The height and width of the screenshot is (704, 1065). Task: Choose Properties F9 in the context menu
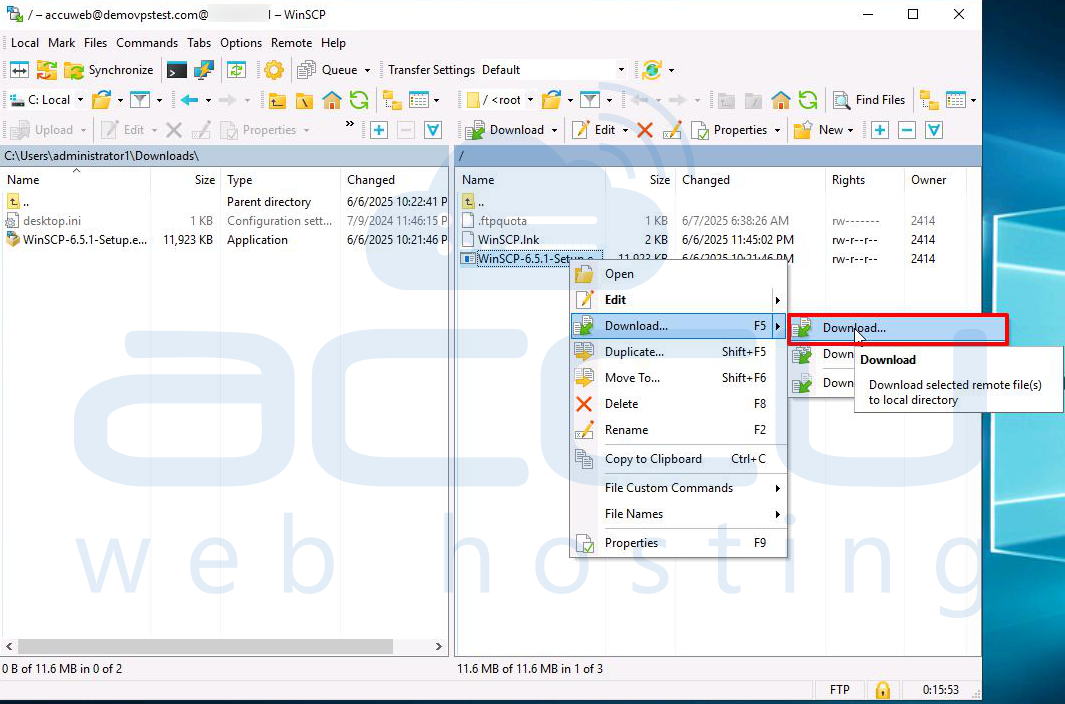(678, 543)
